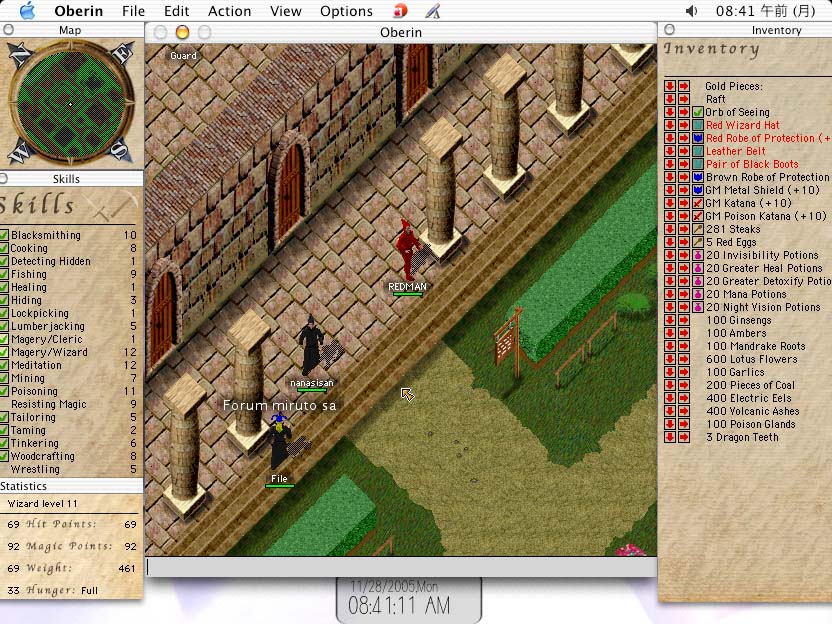Screen dimensions: 832x624
Task: Click the potion icon for 20 Invisibility Potions
Action: point(698,255)
